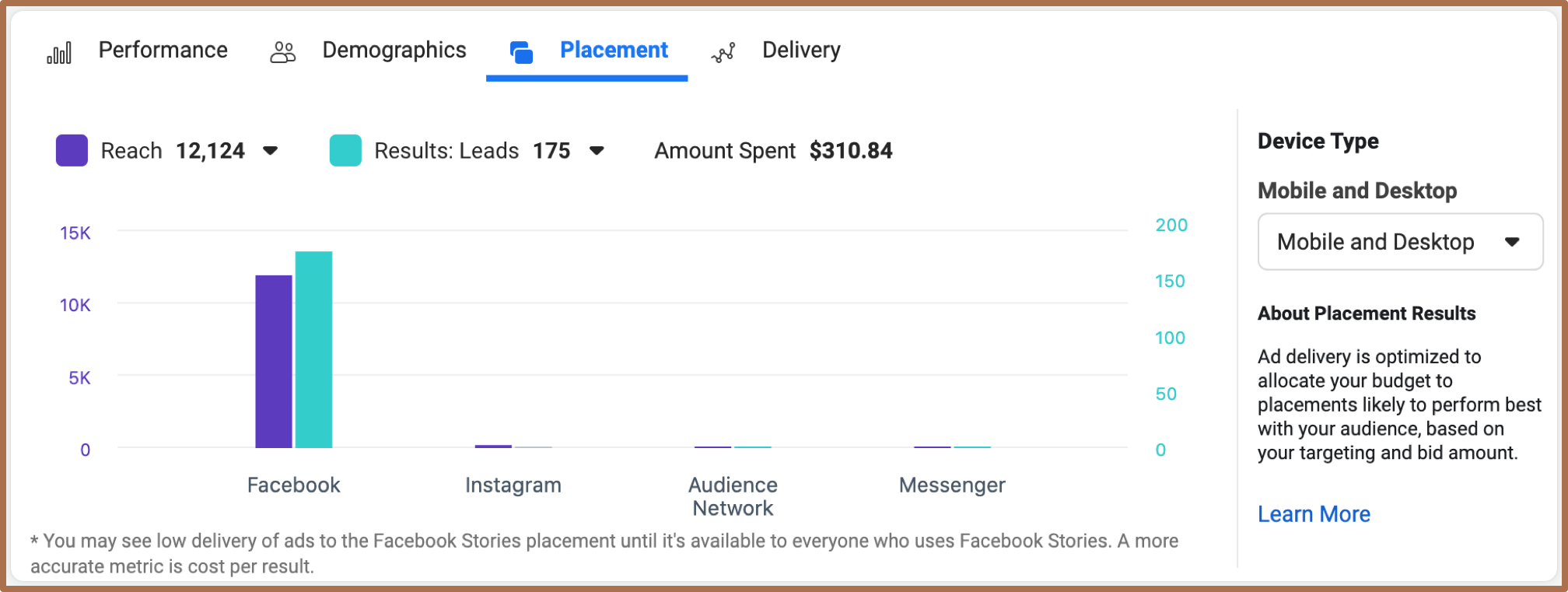This screenshot has width=1568, height=592.
Task: Expand the Results: Leads dropdown arrow
Action: (597, 150)
